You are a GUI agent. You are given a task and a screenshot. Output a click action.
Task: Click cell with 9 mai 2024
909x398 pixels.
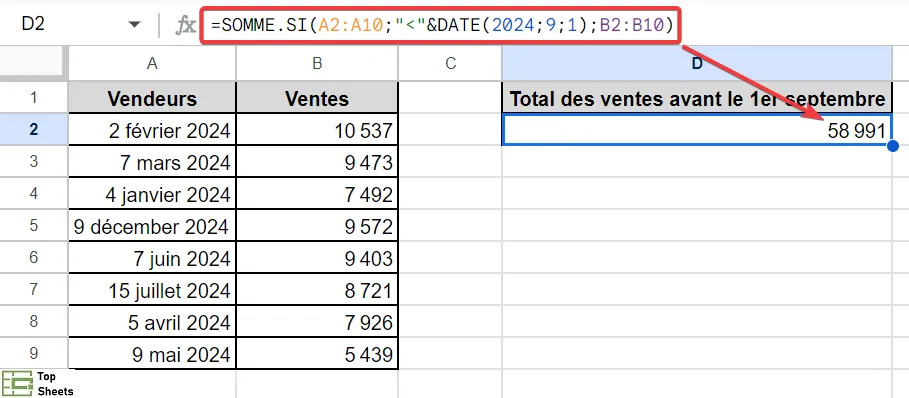(x=152, y=353)
